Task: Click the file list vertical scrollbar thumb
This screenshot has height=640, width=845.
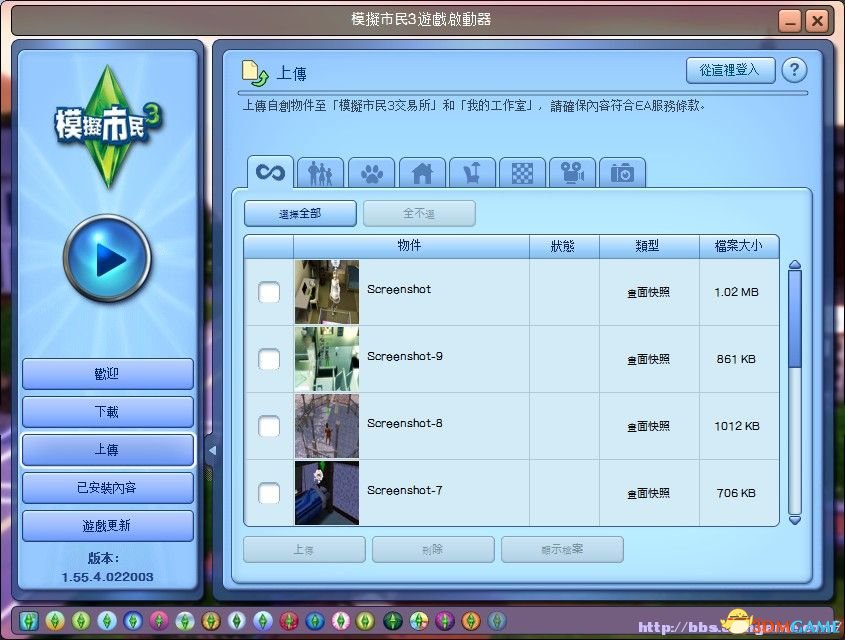Action: click(795, 319)
